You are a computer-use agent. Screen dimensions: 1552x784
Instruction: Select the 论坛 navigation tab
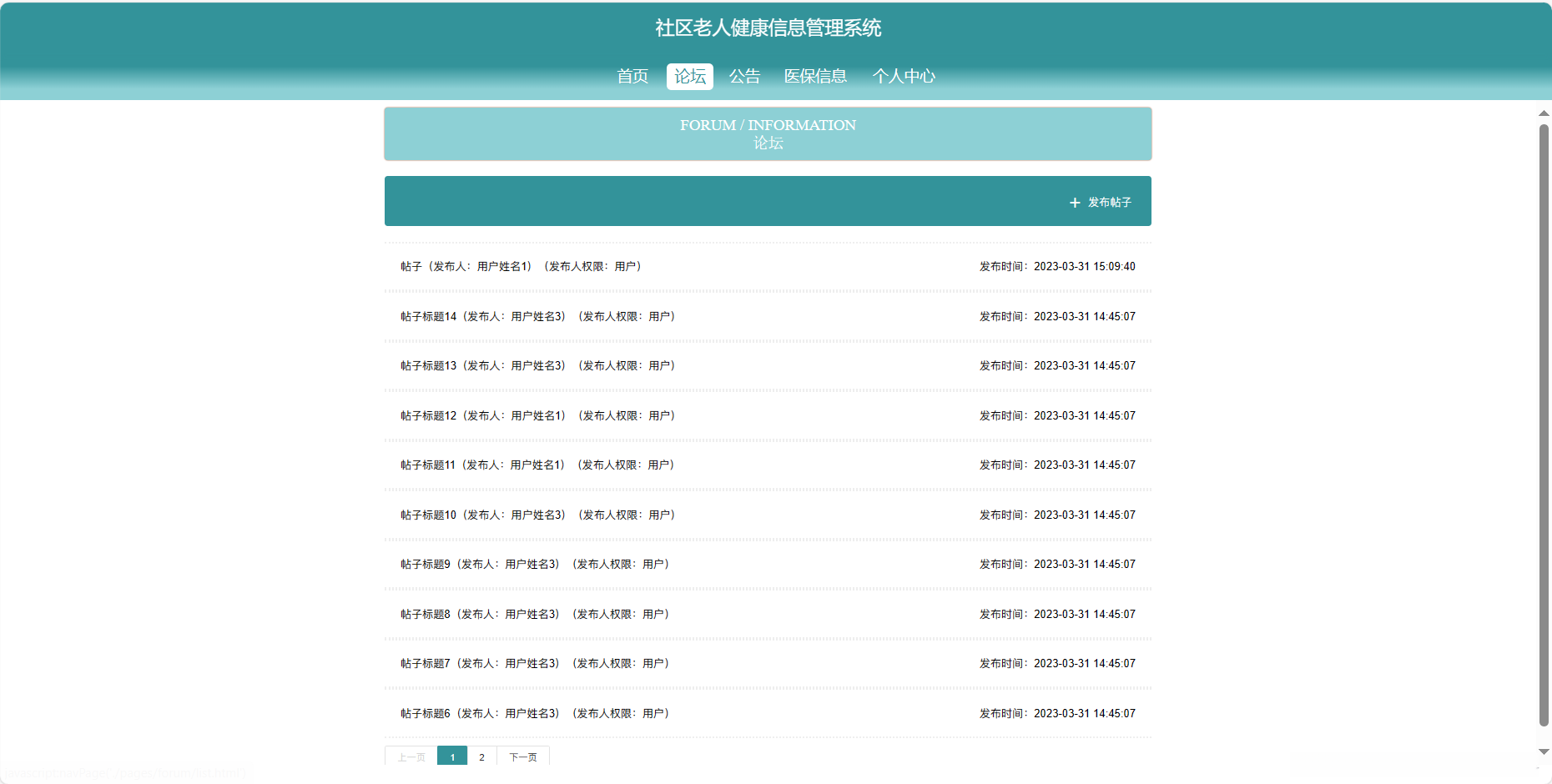click(x=689, y=77)
